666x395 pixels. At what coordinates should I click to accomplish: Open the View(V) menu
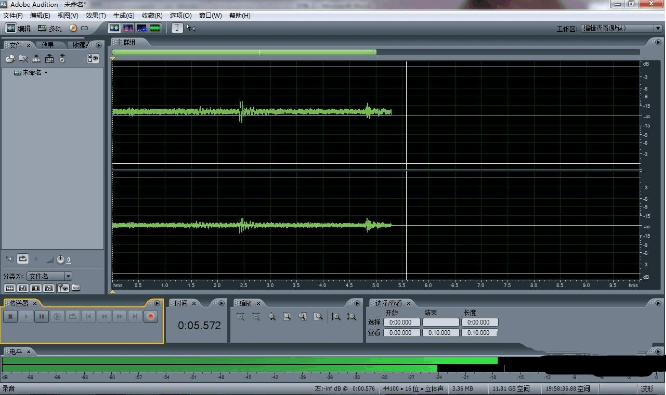[x=68, y=15]
